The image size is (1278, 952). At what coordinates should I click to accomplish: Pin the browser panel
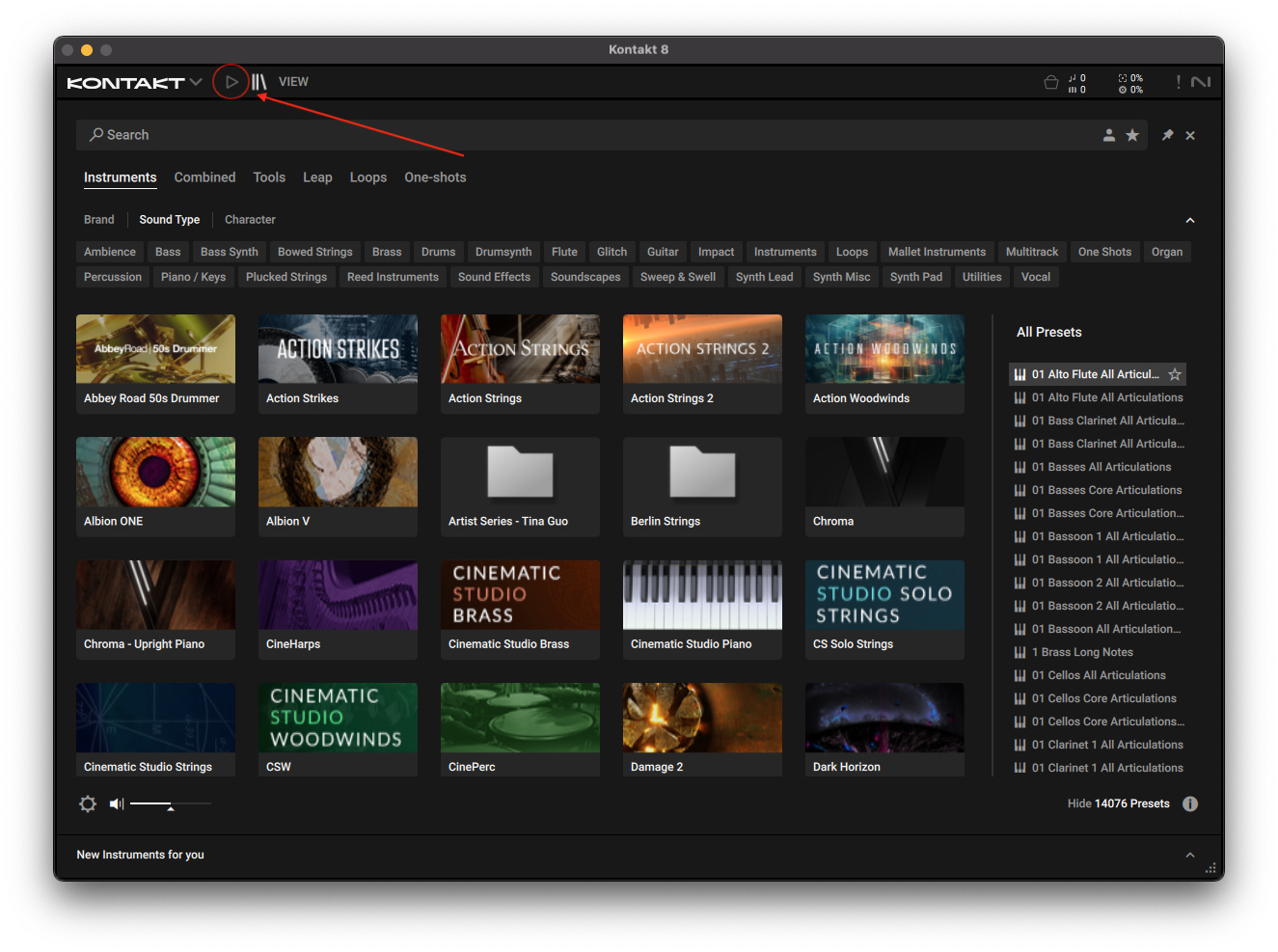click(x=1167, y=135)
